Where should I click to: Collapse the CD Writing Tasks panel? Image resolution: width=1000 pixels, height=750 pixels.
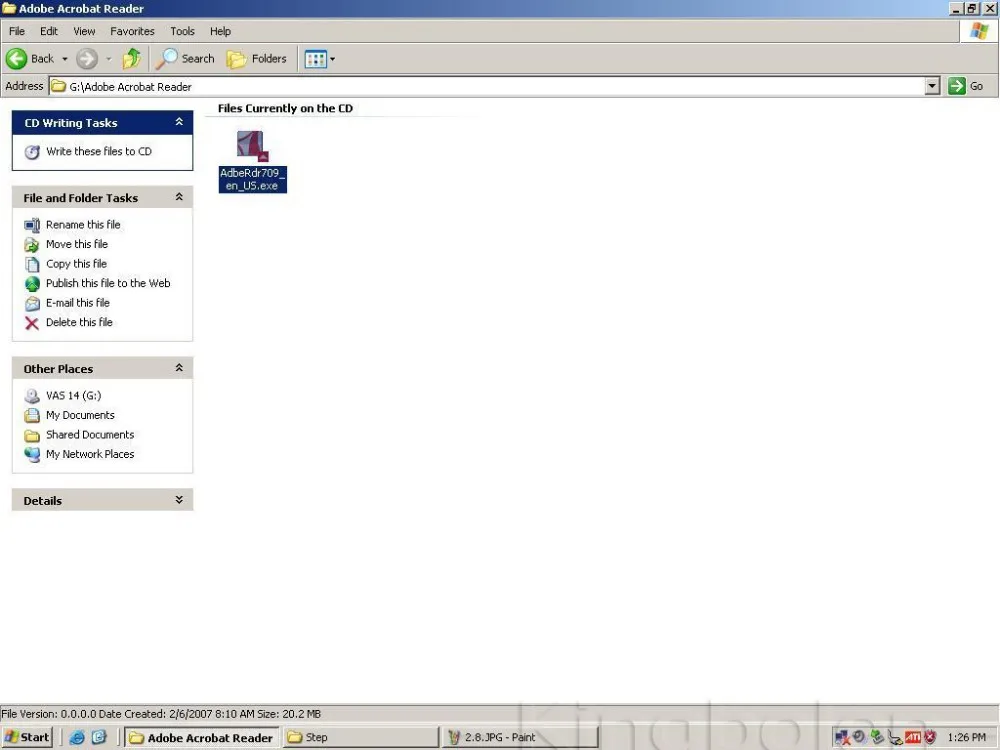click(x=179, y=122)
